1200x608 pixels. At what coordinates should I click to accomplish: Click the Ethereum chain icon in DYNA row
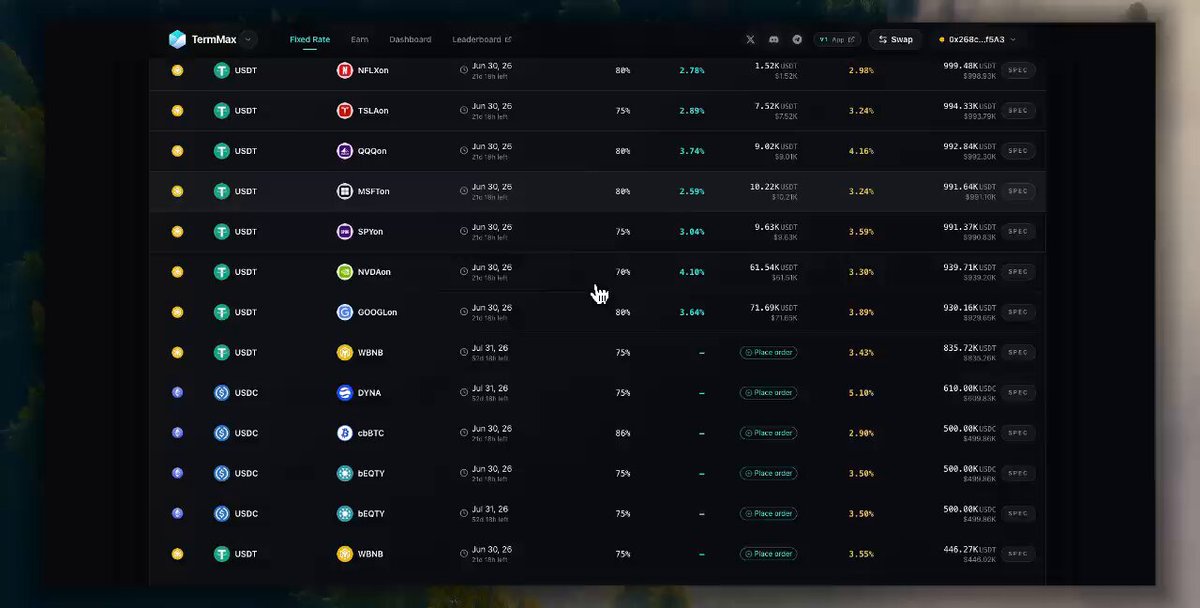[177, 393]
